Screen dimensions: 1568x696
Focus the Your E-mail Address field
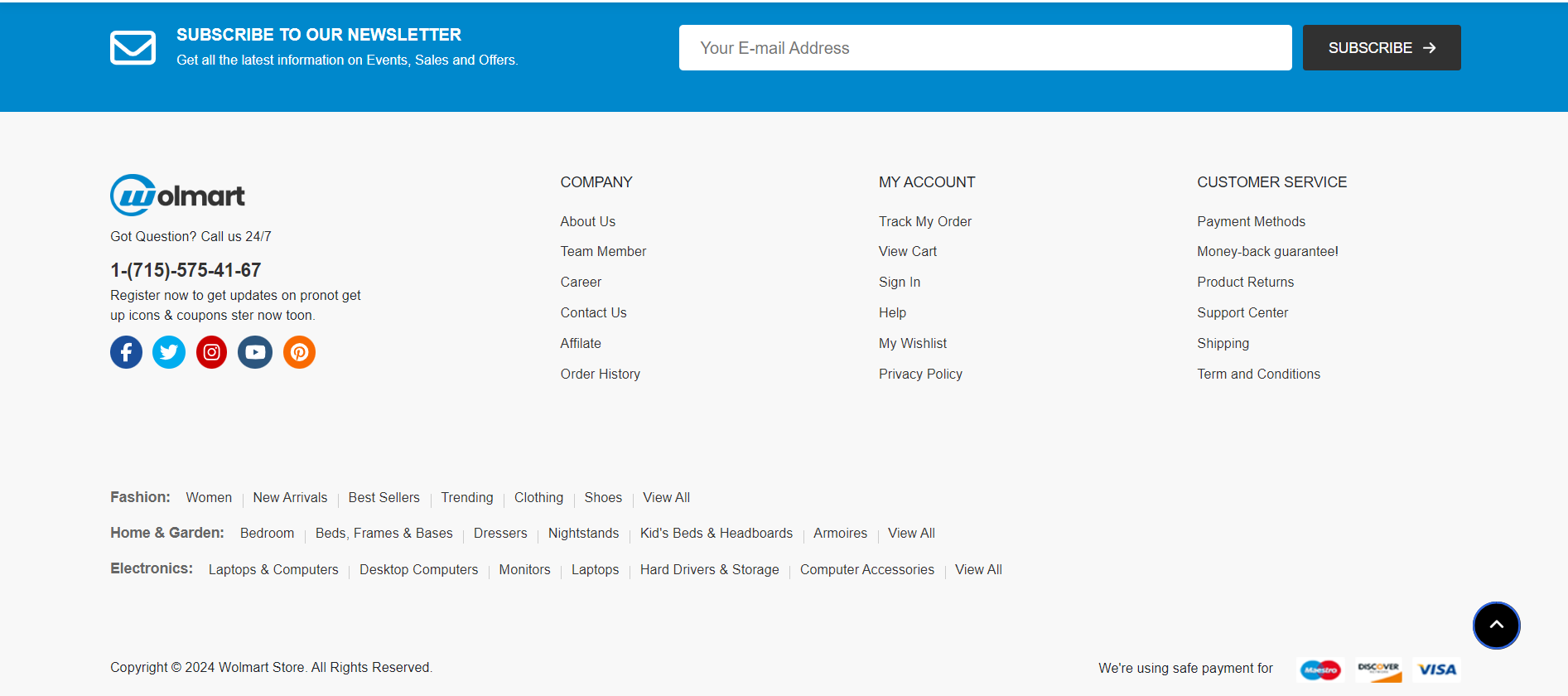point(985,48)
